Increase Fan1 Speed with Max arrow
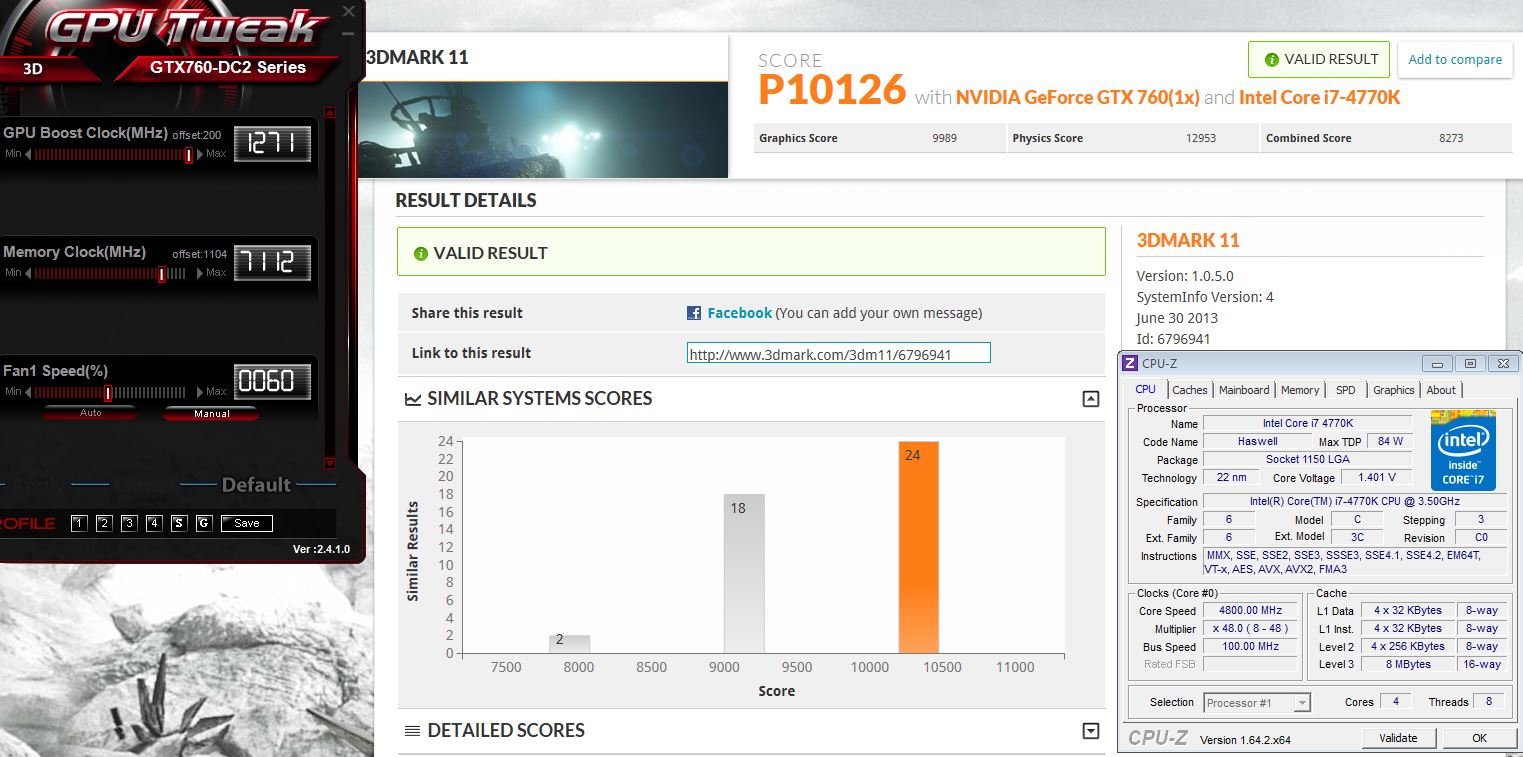This screenshot has width=1523, height=757. (x=199, y=392)
